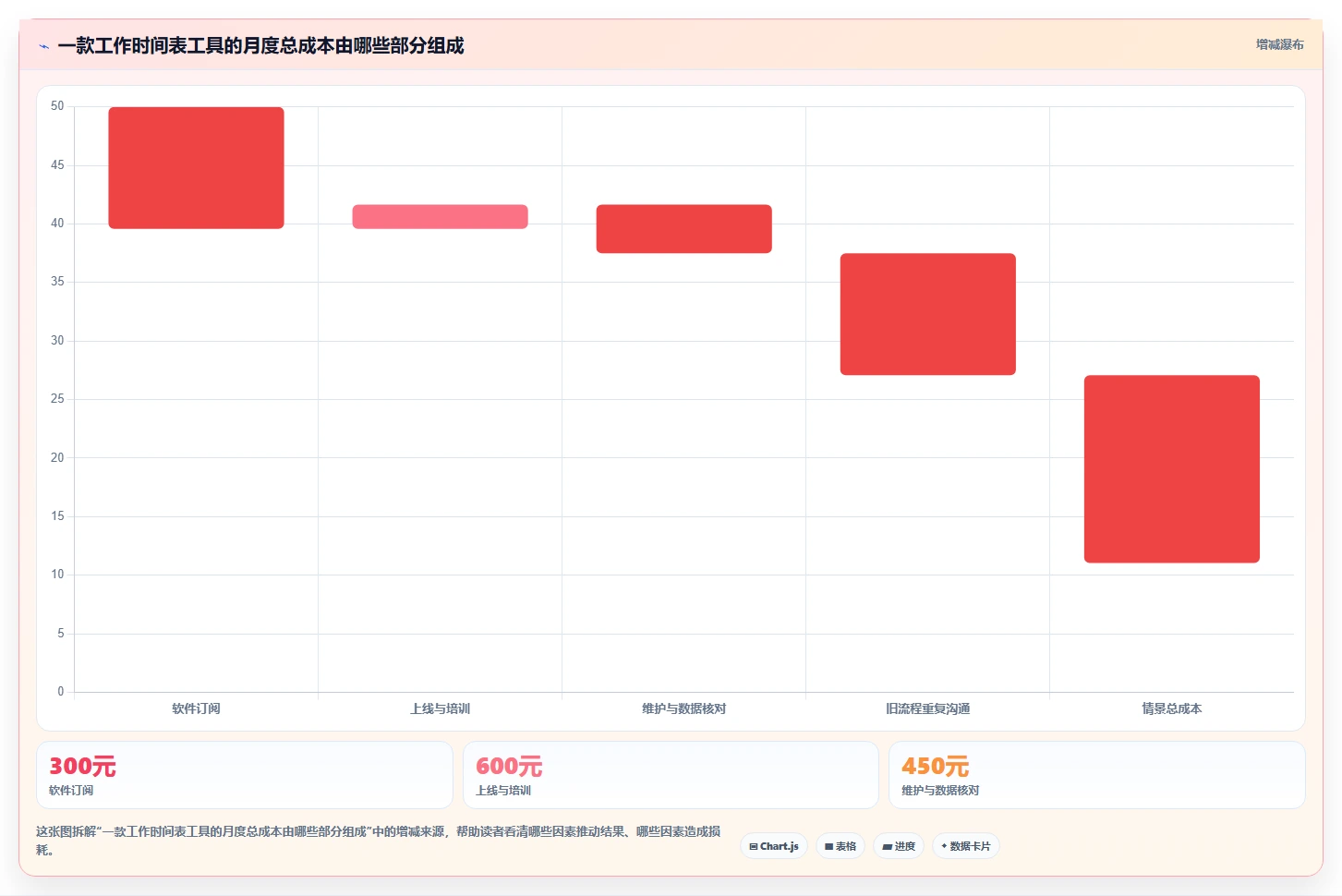Click the 表格 tag
The height and width of the screenshot is (896, 1342).
[x=840, y=846]
